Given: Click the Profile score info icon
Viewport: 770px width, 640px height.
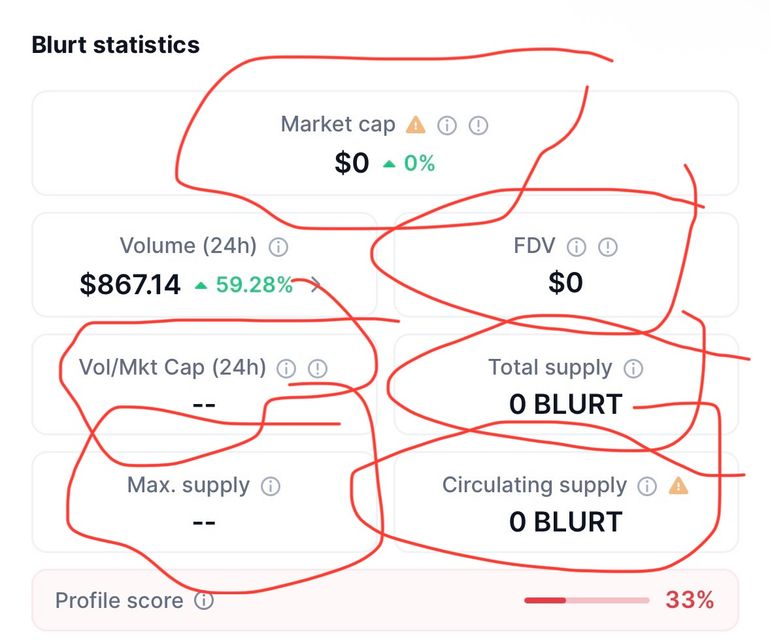Looking at the screenshot, I should click(204, 601).
